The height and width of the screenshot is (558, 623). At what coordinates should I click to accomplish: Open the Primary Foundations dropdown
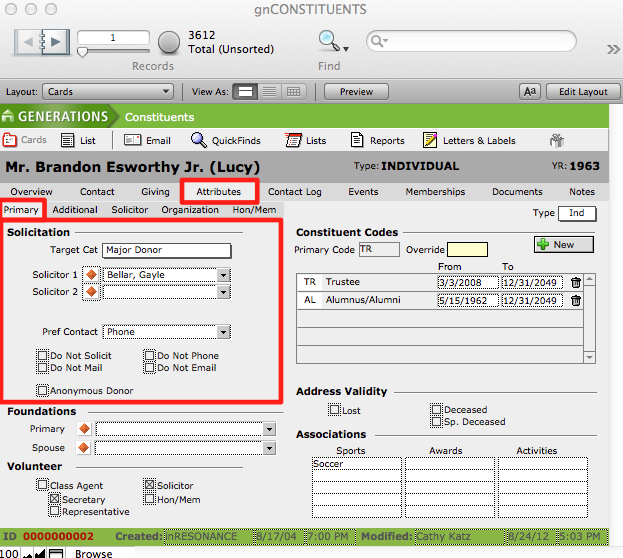(269, 429)
